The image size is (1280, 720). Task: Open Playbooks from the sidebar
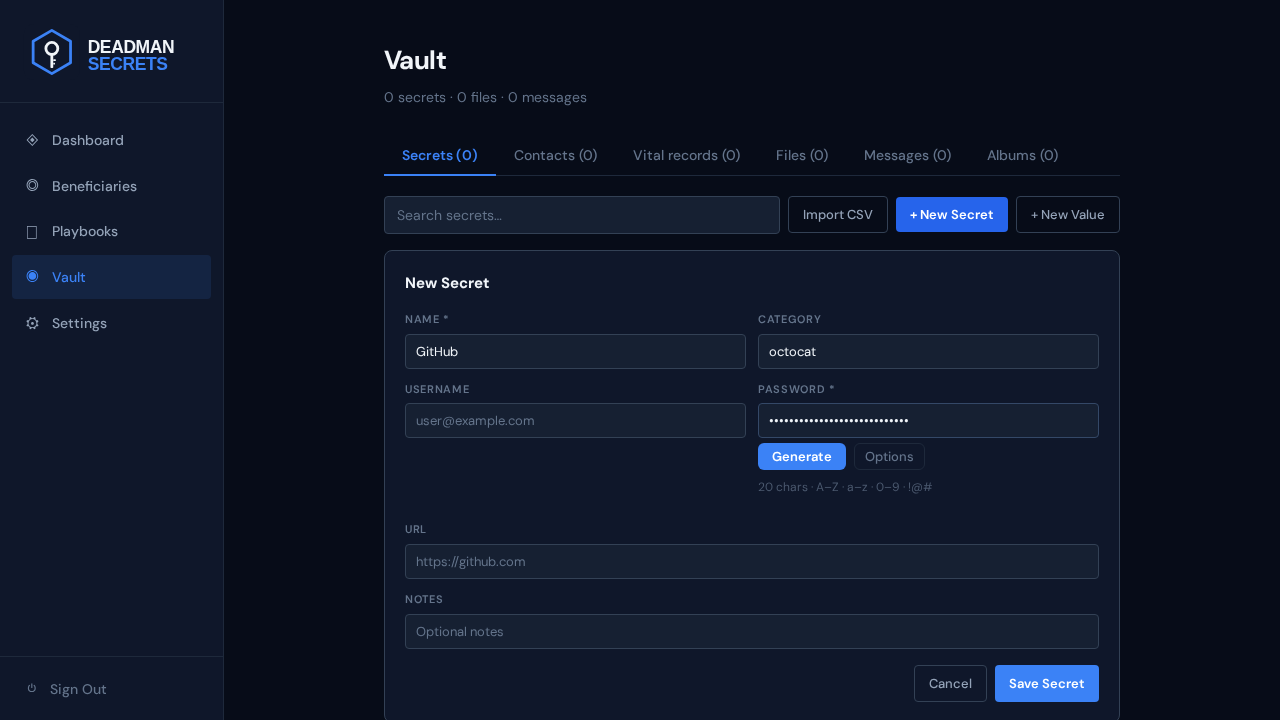coord(111,231)
